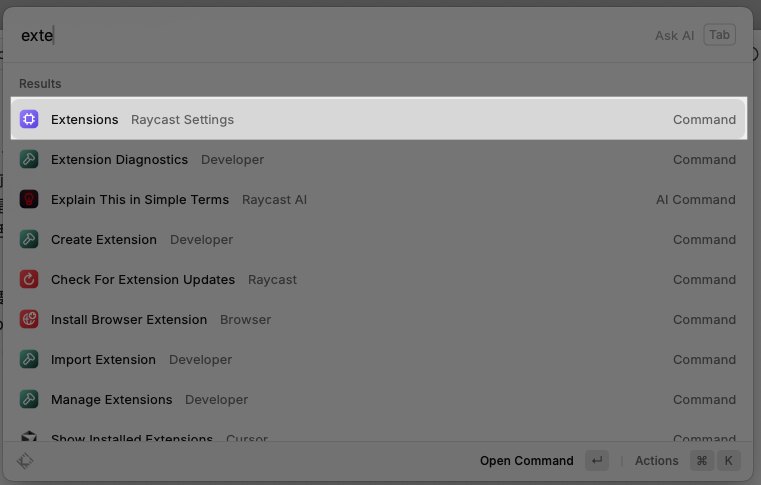761x485 pixels.
Task: Click the K key badge
Action: coord(728,460)
